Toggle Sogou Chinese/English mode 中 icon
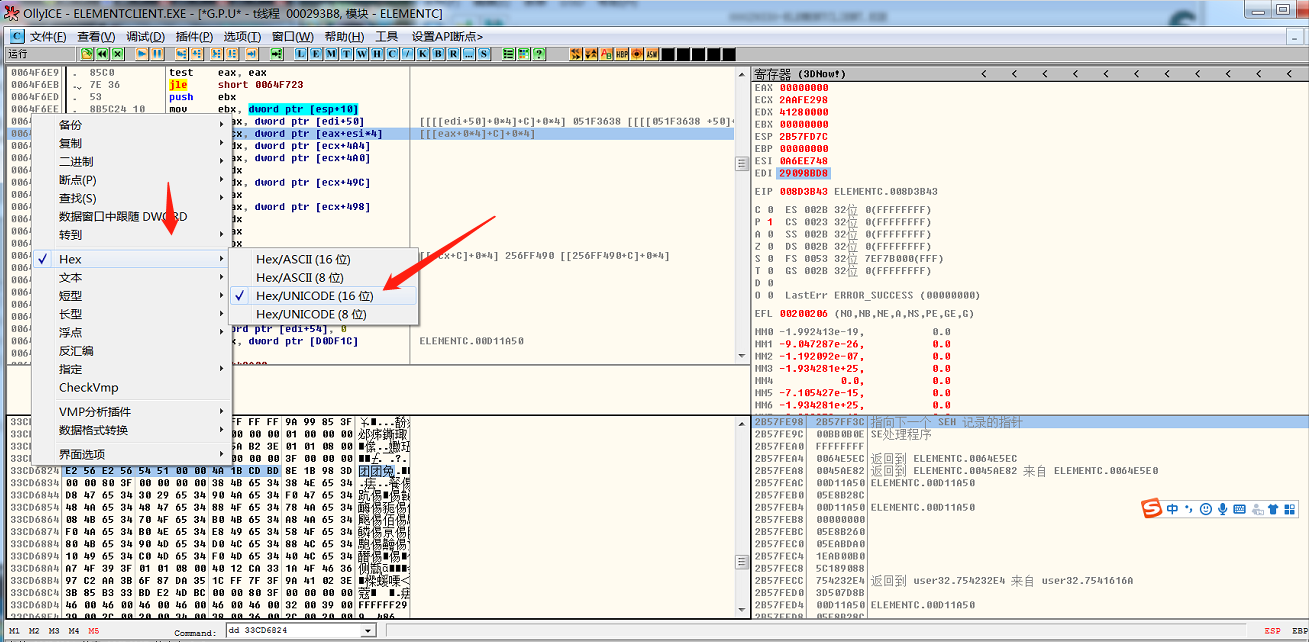 (1171, 509)
